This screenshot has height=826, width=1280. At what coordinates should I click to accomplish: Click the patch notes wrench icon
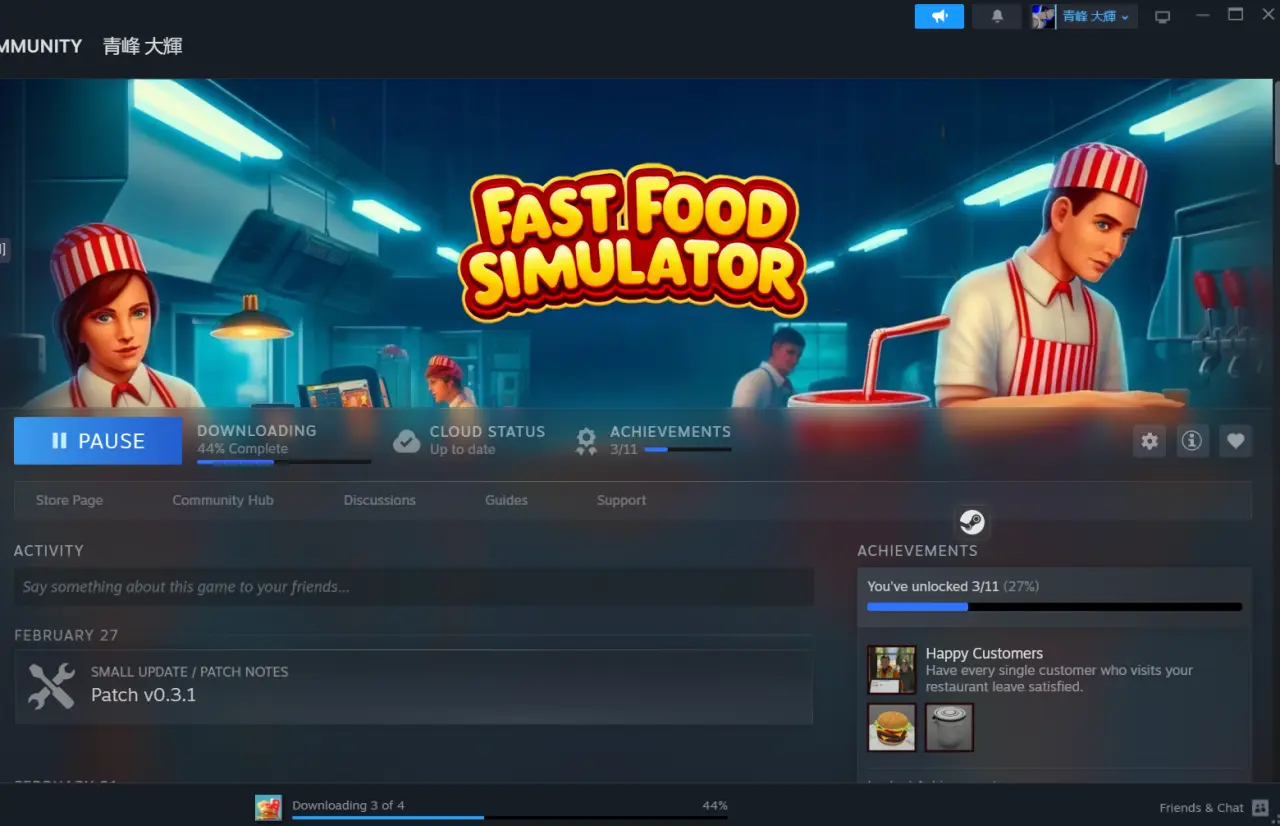(51, 687)
